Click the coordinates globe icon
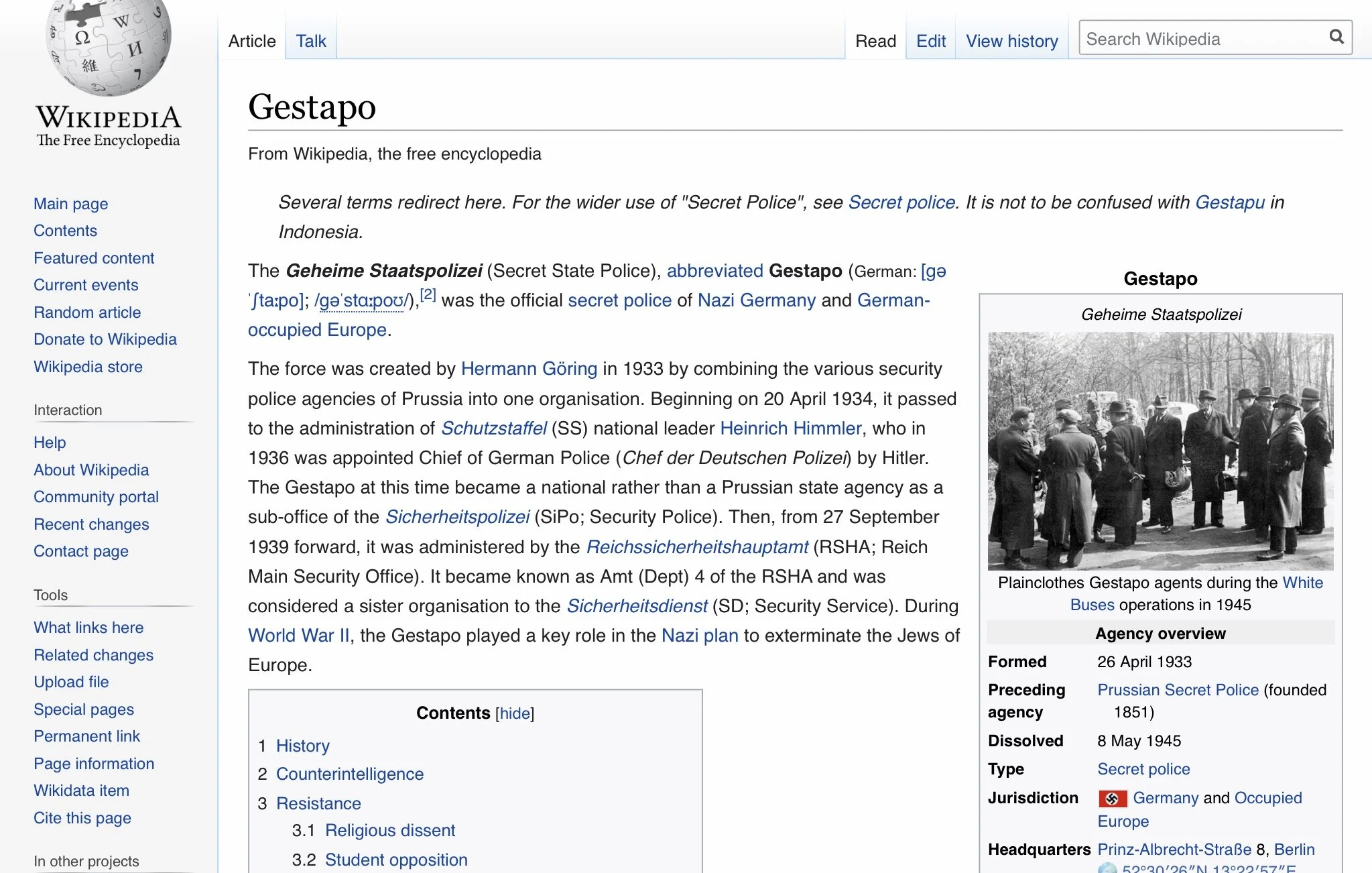The image size is (1372, 873). (1107, 868)
